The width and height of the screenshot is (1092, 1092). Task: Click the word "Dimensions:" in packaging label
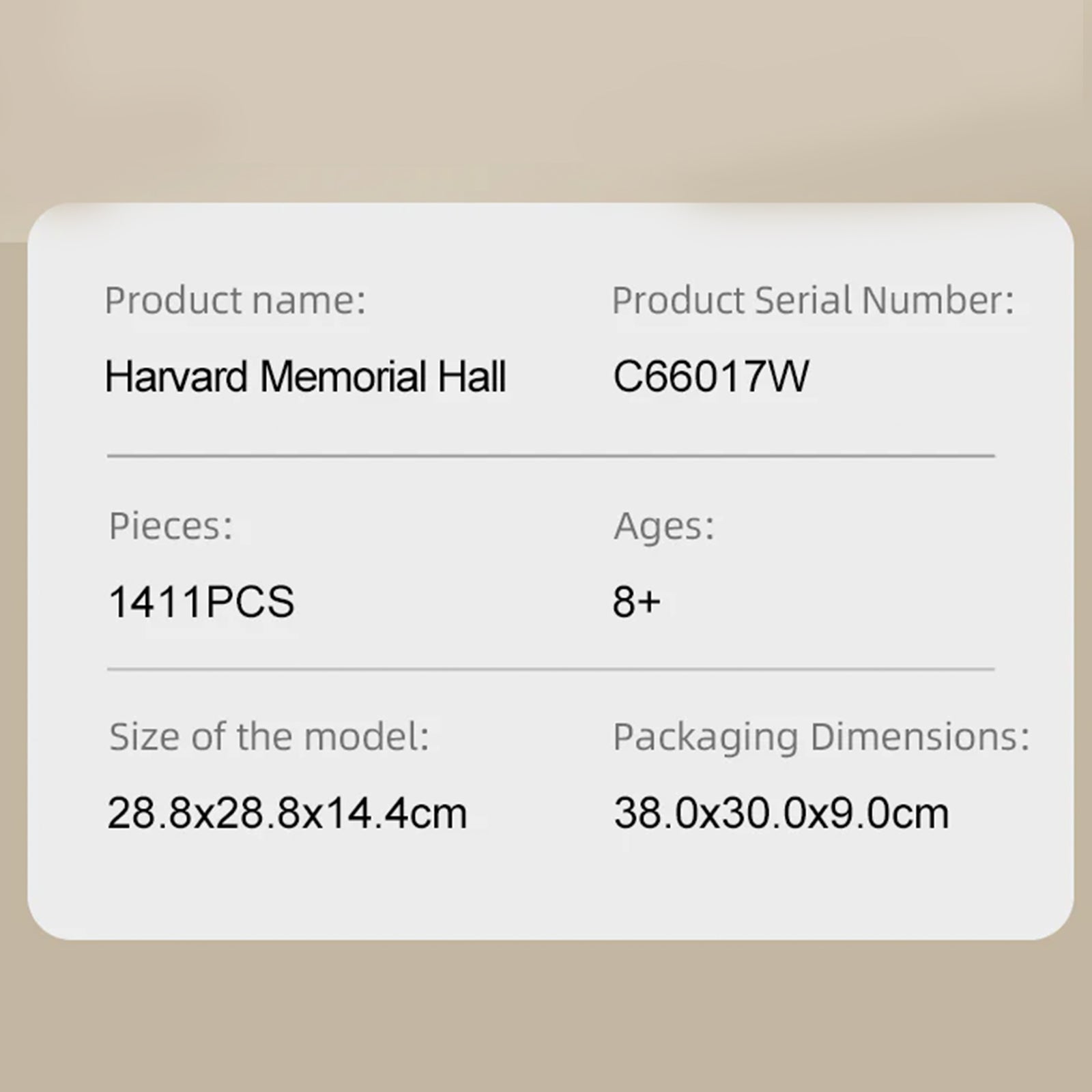(x=919, y=736)
